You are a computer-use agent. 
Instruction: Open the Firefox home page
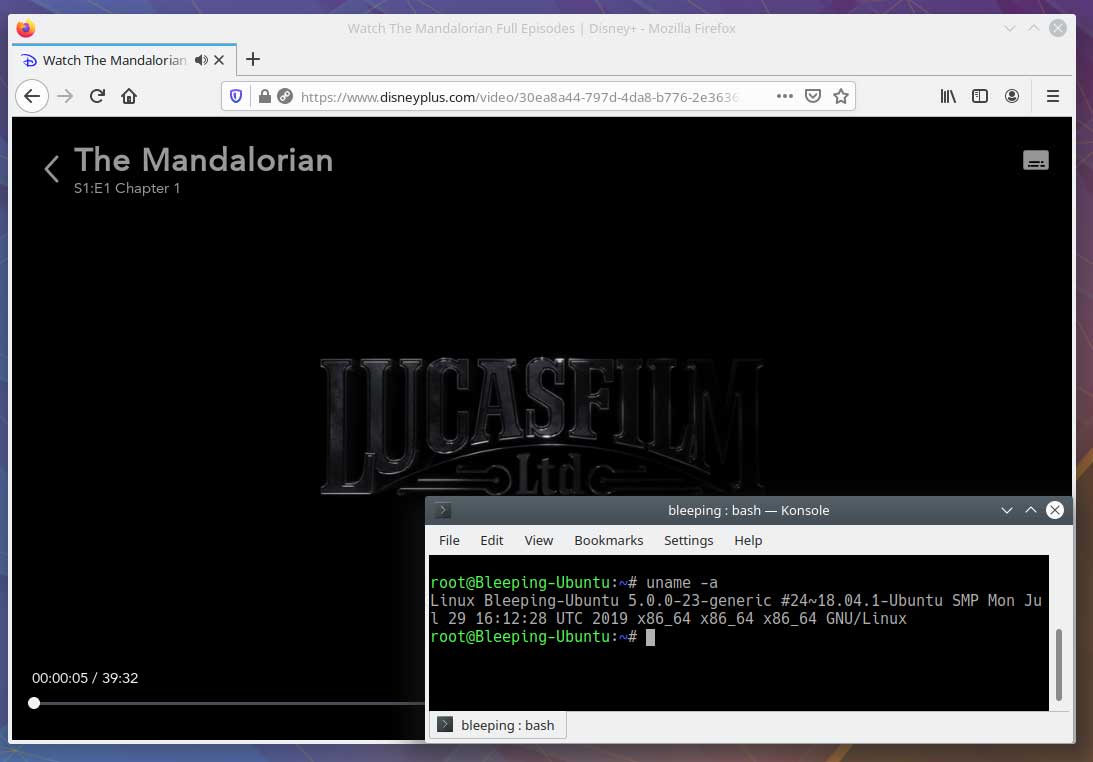[129, 96]
